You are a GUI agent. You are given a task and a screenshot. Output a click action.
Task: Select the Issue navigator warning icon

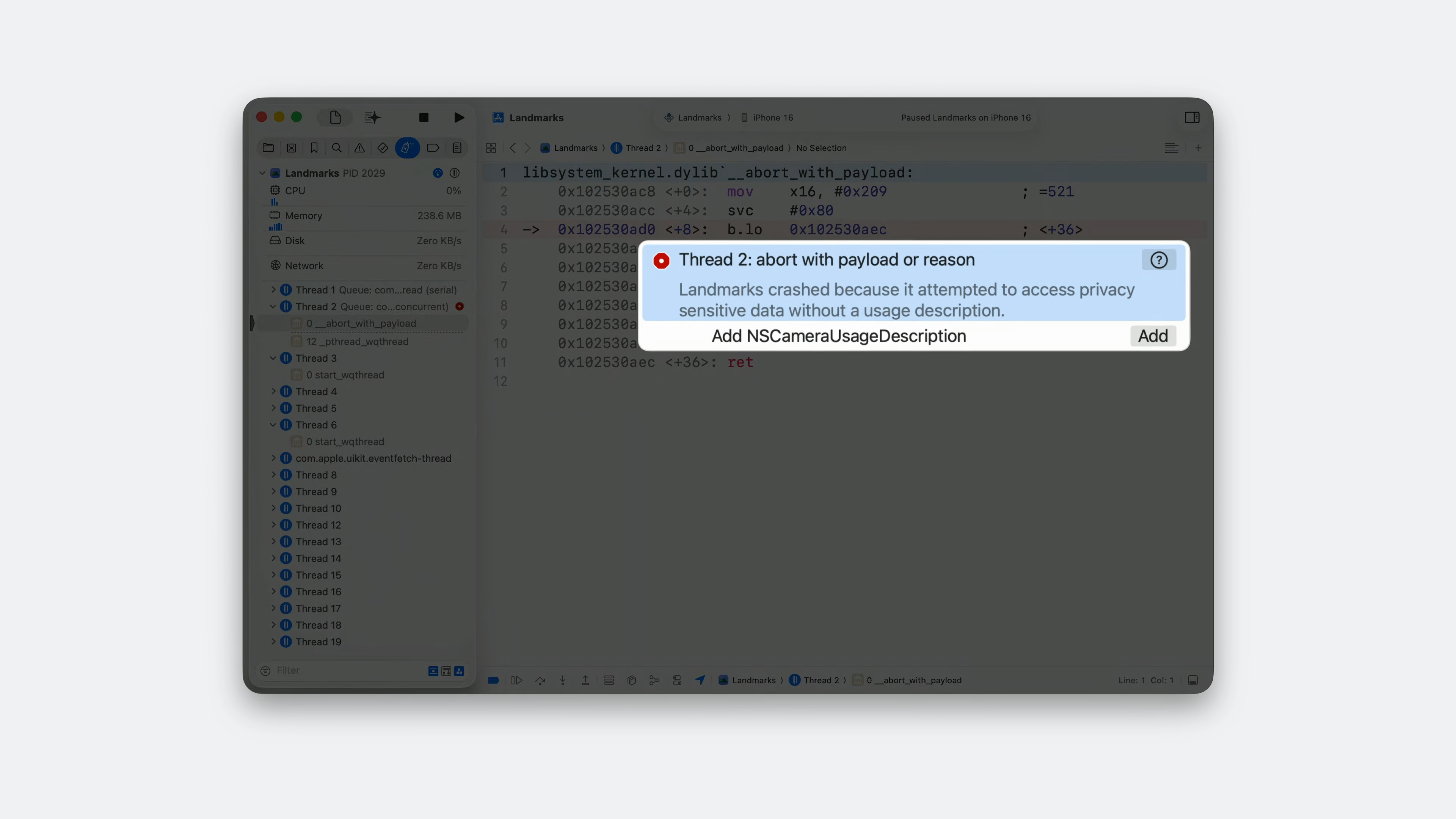pyautogui.click(x=359, y=148)
